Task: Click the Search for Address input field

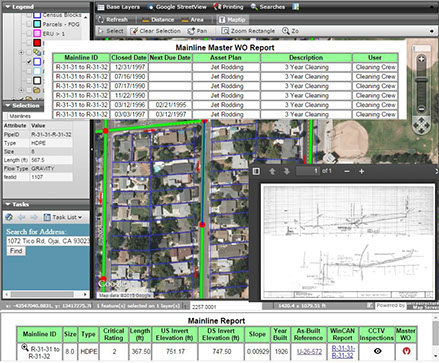Action: click(48, 241)
